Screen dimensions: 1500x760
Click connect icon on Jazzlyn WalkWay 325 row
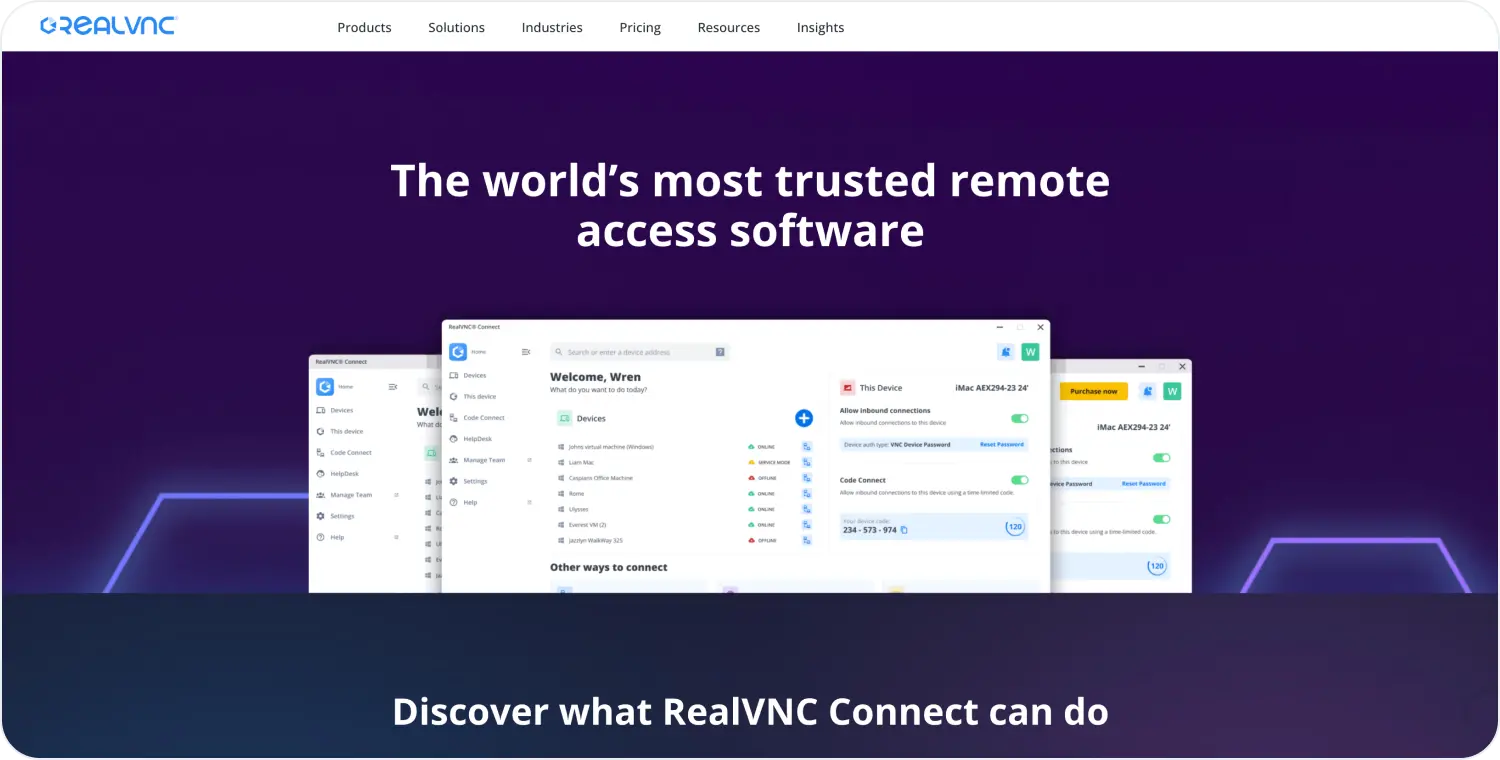[807, 540]
